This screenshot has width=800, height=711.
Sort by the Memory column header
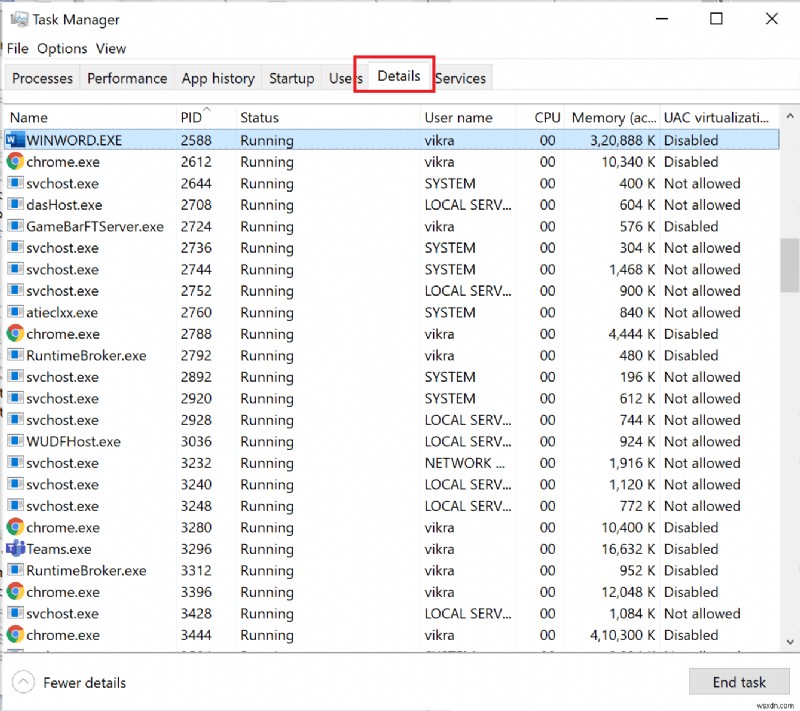click(612, 117)
